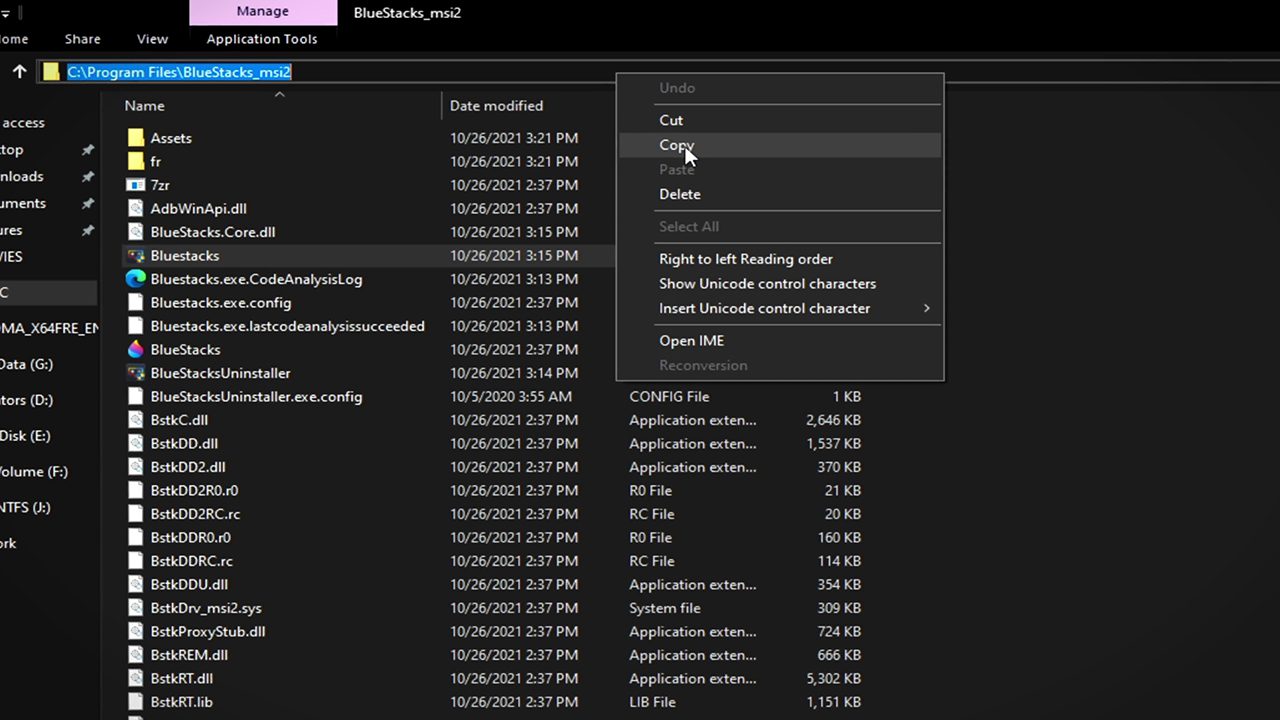Click the LIB File type text
1280x720 pixels.
click(x=654, y=702)
